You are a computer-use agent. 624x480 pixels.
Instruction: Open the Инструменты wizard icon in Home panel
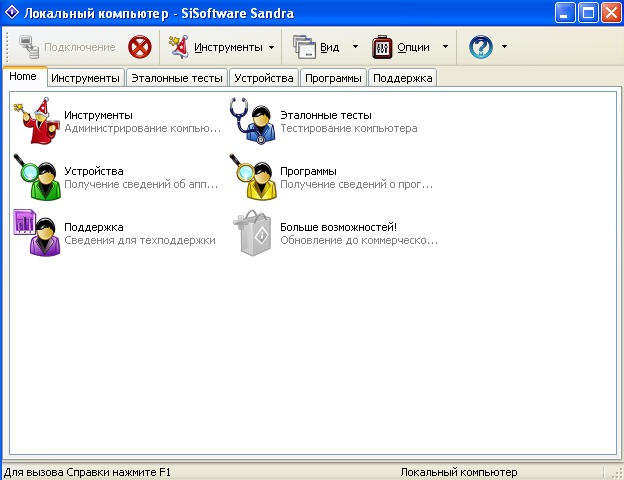coord(37,121)
